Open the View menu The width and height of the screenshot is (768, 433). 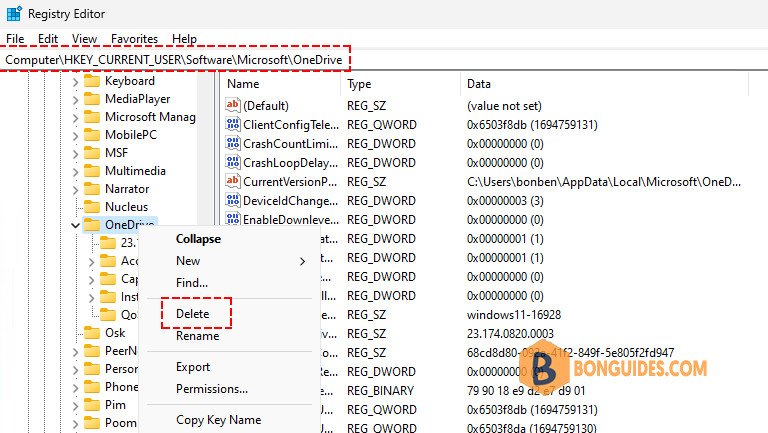[84, 39]
